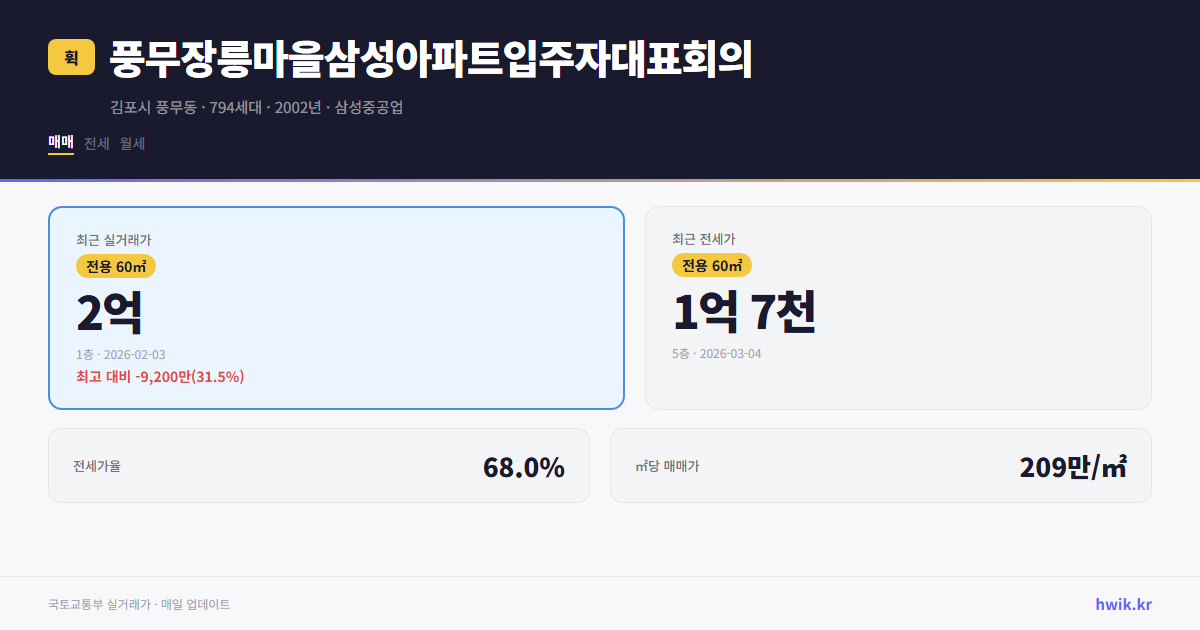Screen dimensions: 1200x630
Task: Open the 최근 전세가 card
Action: [x=898, y=307]
